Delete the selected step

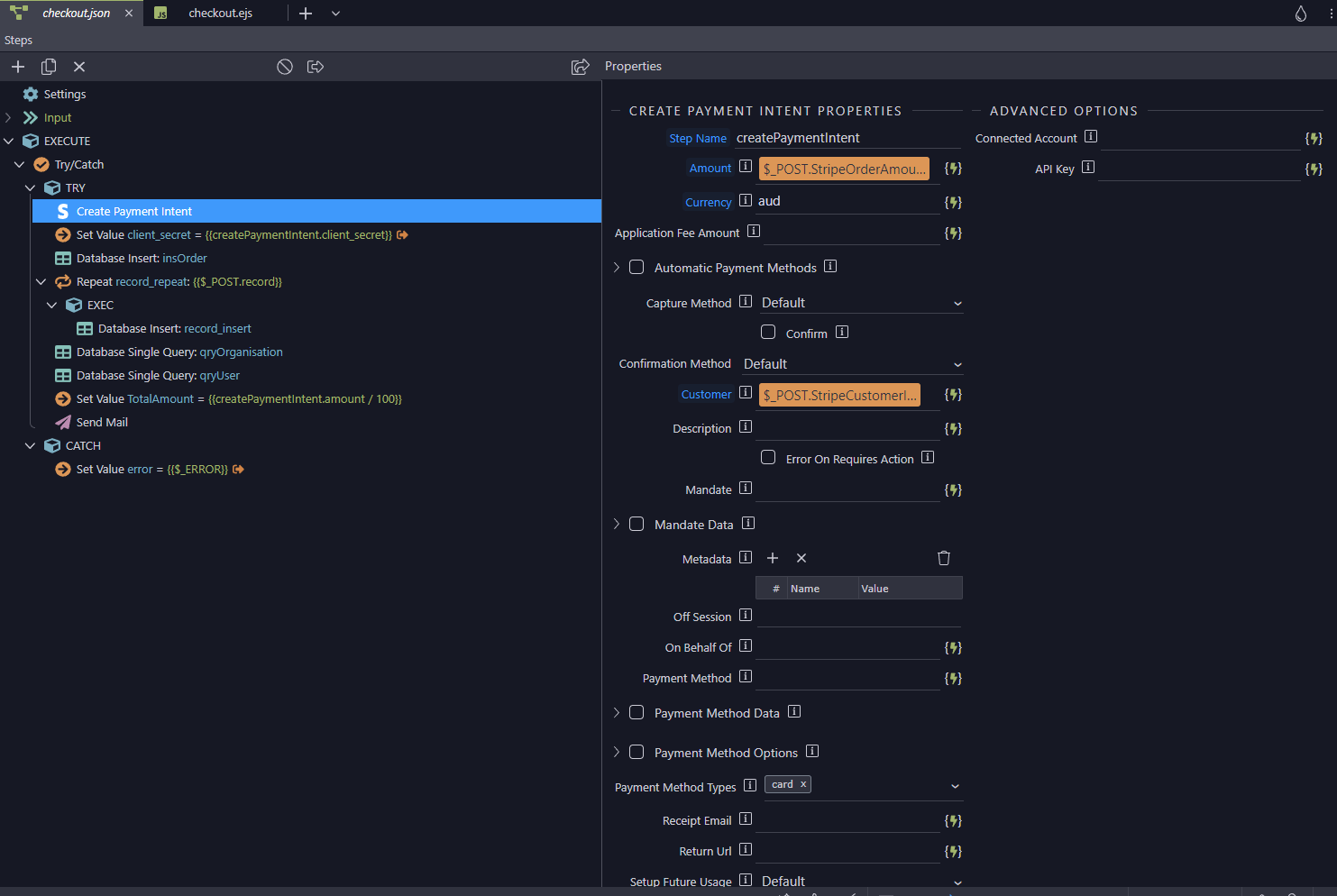click(x=79, y=66)
